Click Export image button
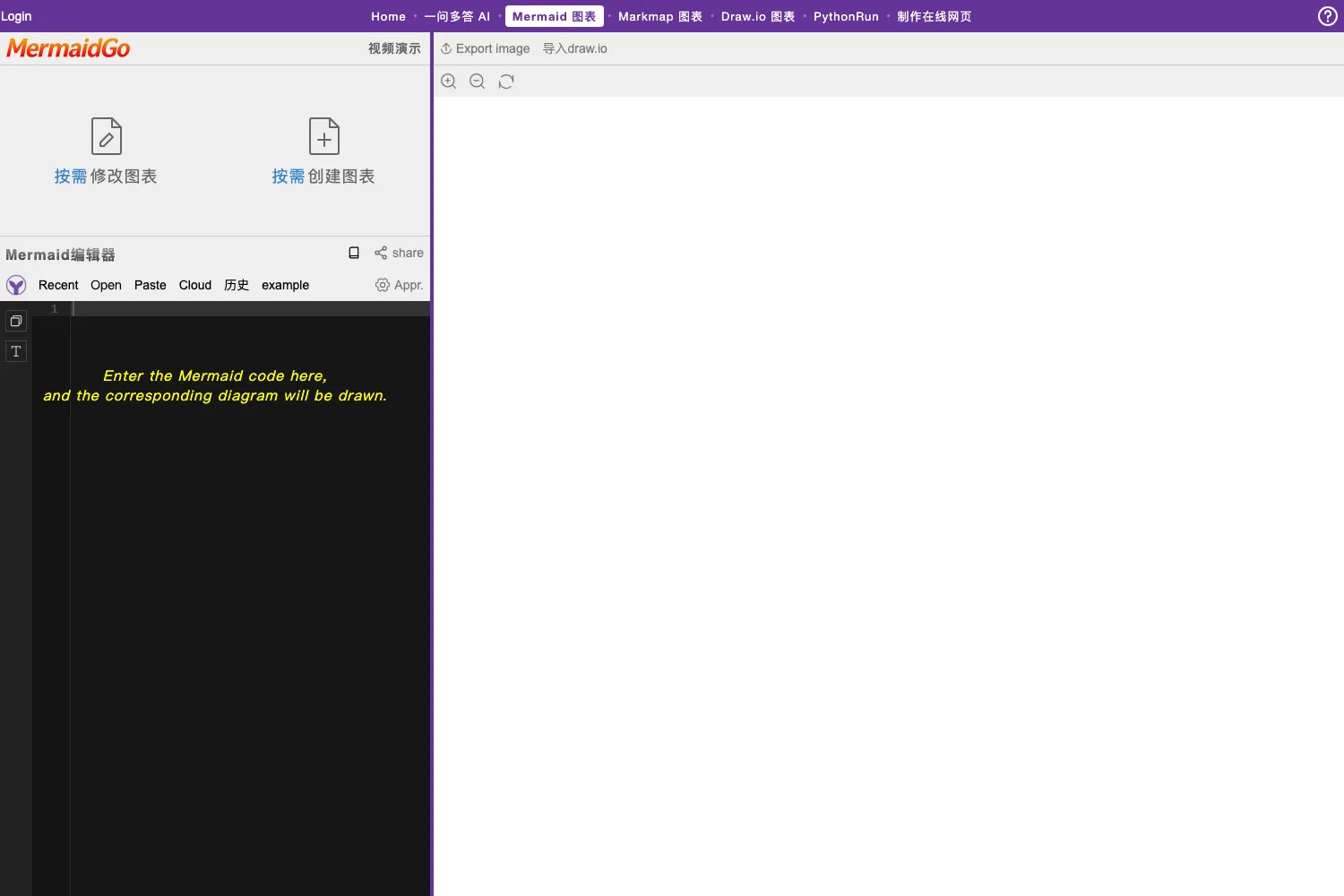 tap(485, 48)
